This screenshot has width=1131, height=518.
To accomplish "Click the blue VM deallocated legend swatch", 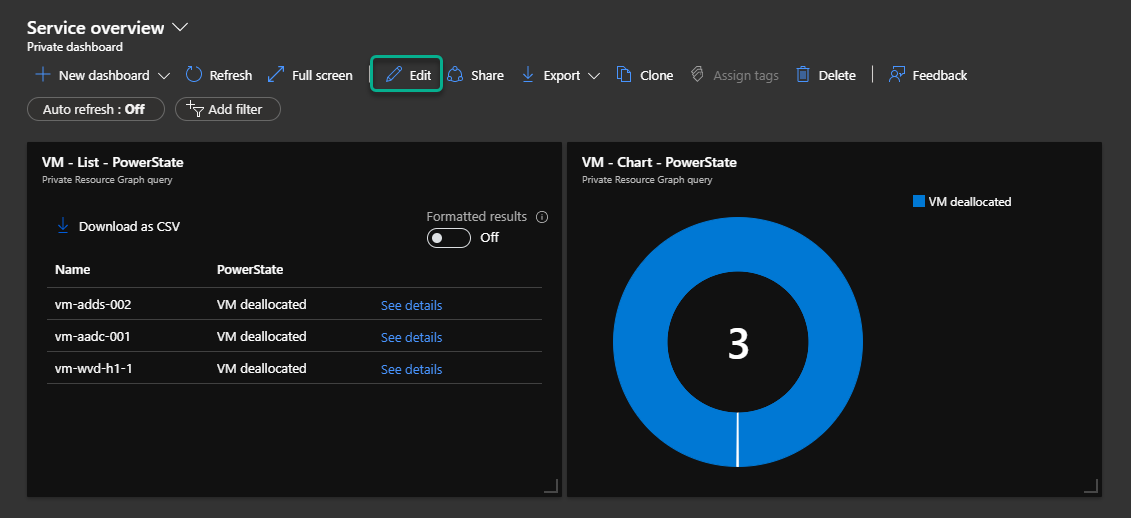I will [x=919, y=201].
